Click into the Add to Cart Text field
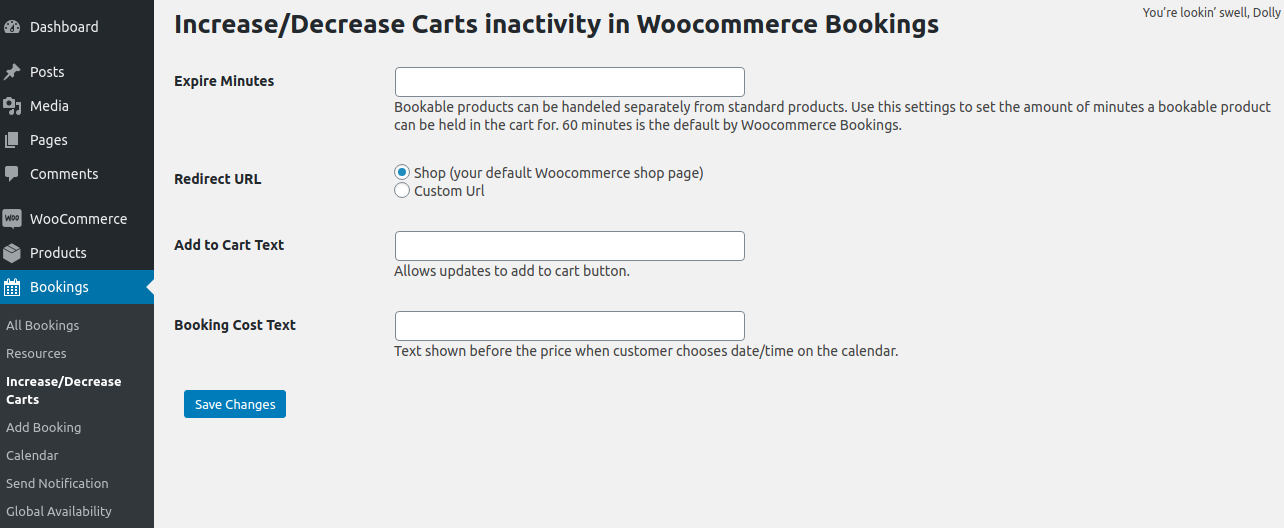The width and height of the screenshot is (1284, 528). [x=569, y=246]
